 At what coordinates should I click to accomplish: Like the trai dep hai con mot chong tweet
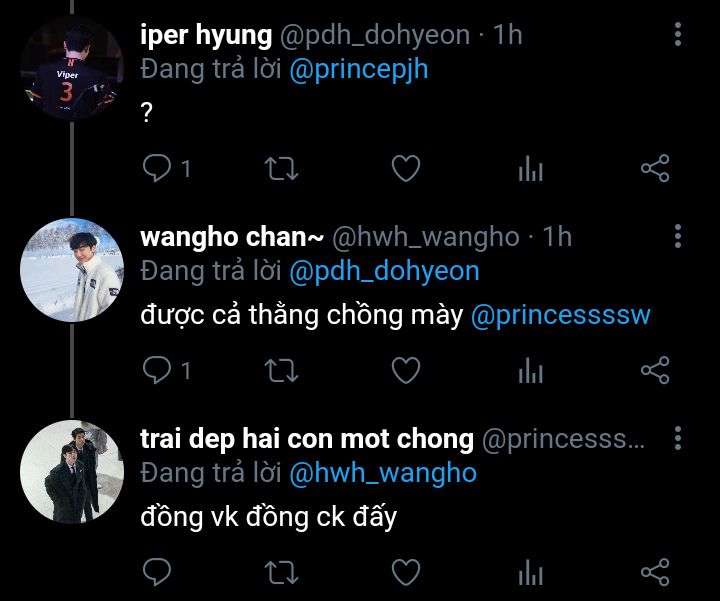click(406, 572)
